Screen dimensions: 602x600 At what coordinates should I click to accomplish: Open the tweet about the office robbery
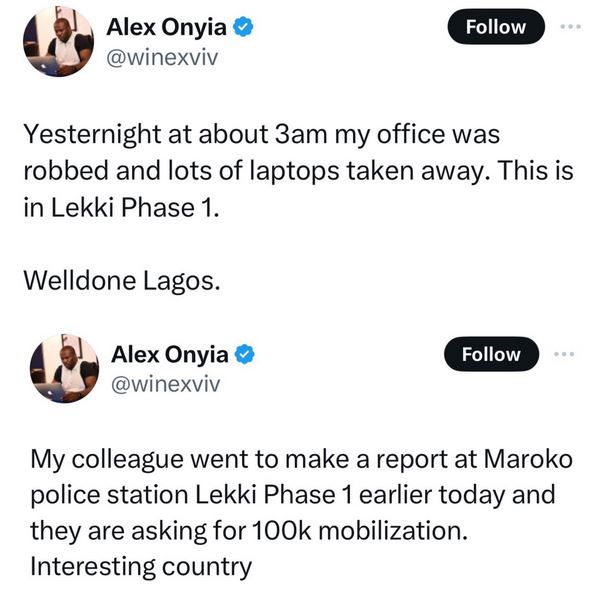298,172
